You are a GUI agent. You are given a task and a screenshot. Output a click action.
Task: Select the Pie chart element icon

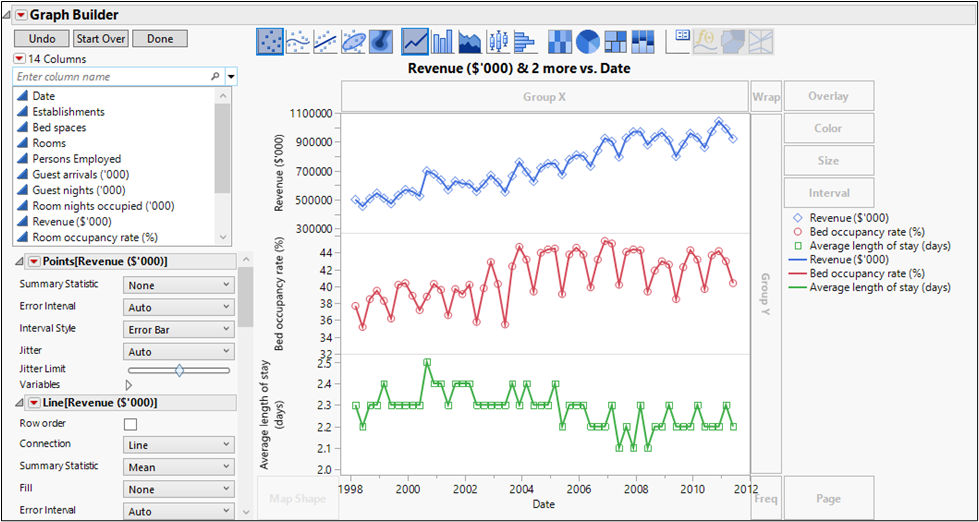click(588, 41)
